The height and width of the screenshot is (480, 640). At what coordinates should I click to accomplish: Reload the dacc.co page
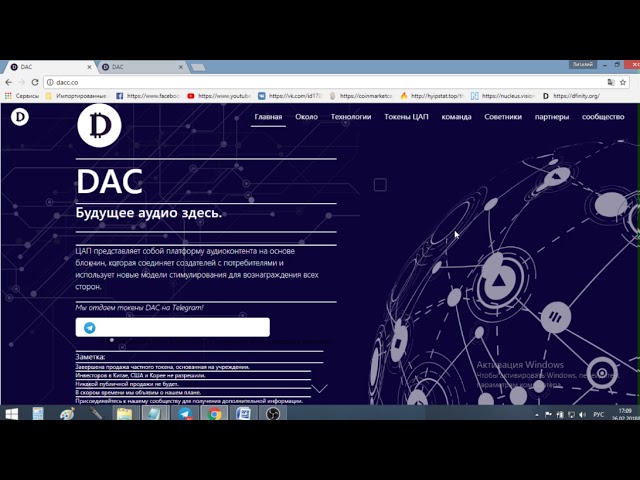[35, 82]
